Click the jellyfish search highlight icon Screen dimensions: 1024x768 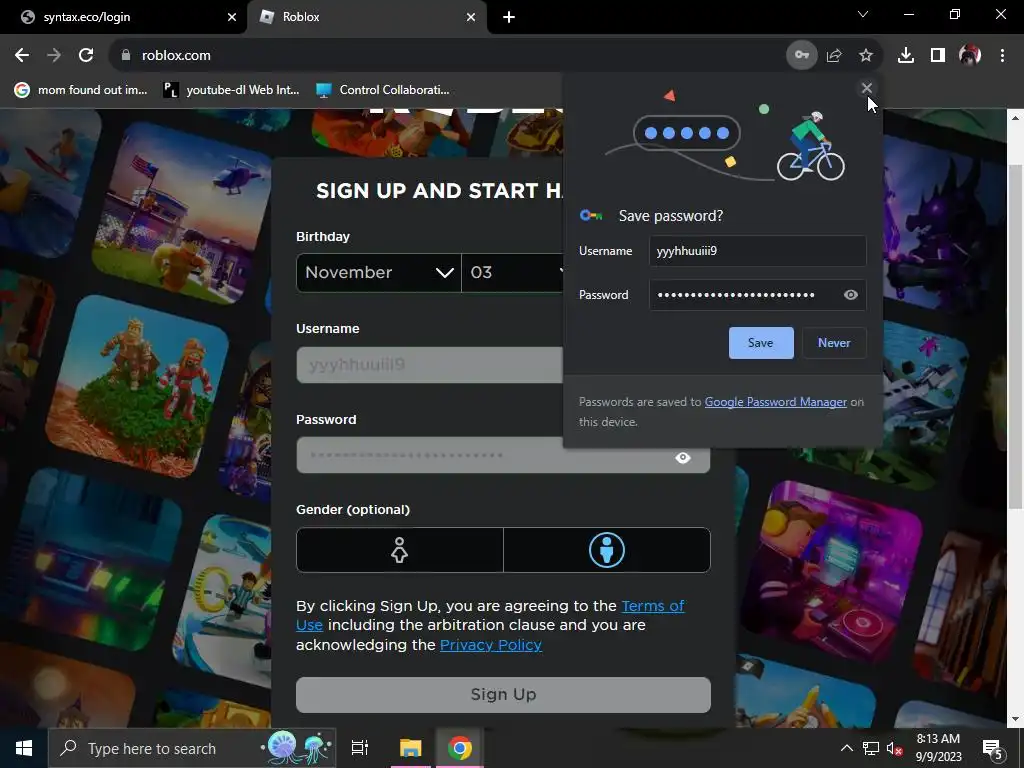pos(297,747)
